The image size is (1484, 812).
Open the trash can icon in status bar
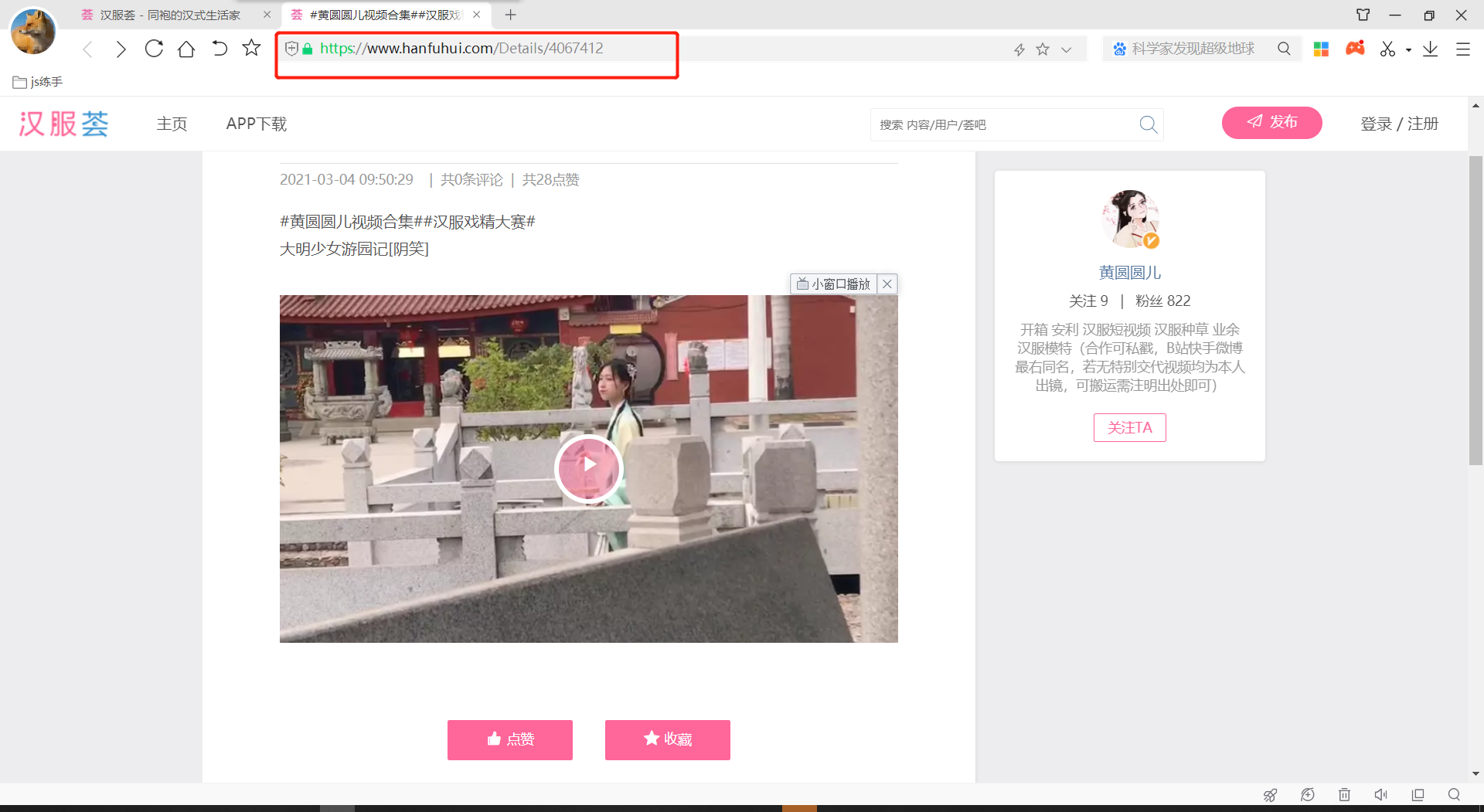coord(1345,795)
